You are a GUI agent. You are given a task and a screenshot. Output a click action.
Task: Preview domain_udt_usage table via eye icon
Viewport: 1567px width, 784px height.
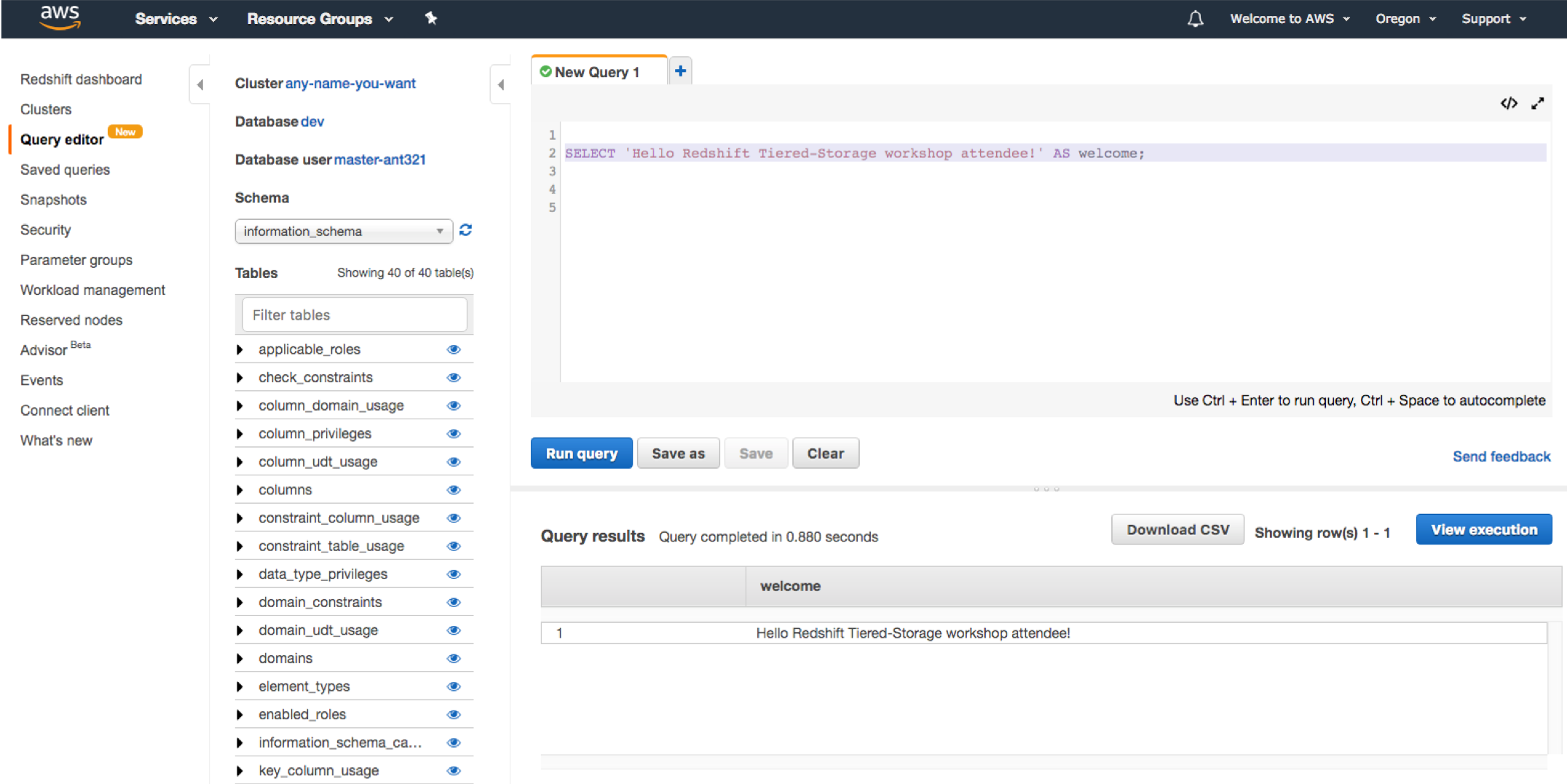tap(454, 630)
